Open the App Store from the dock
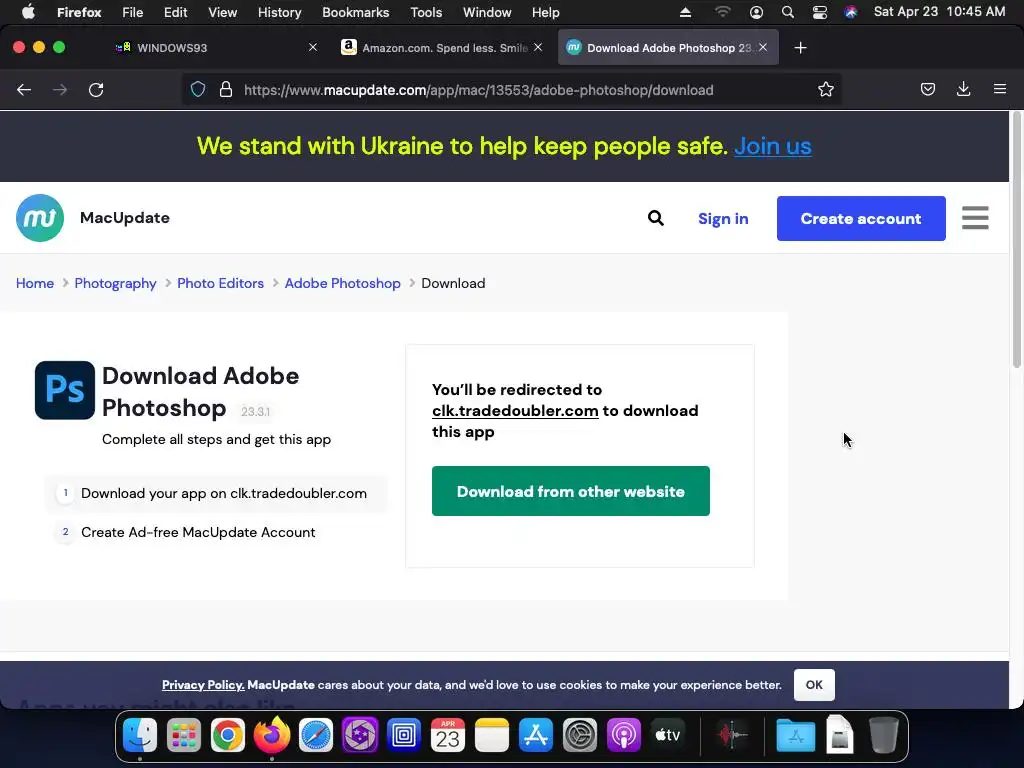 point(536,735)
